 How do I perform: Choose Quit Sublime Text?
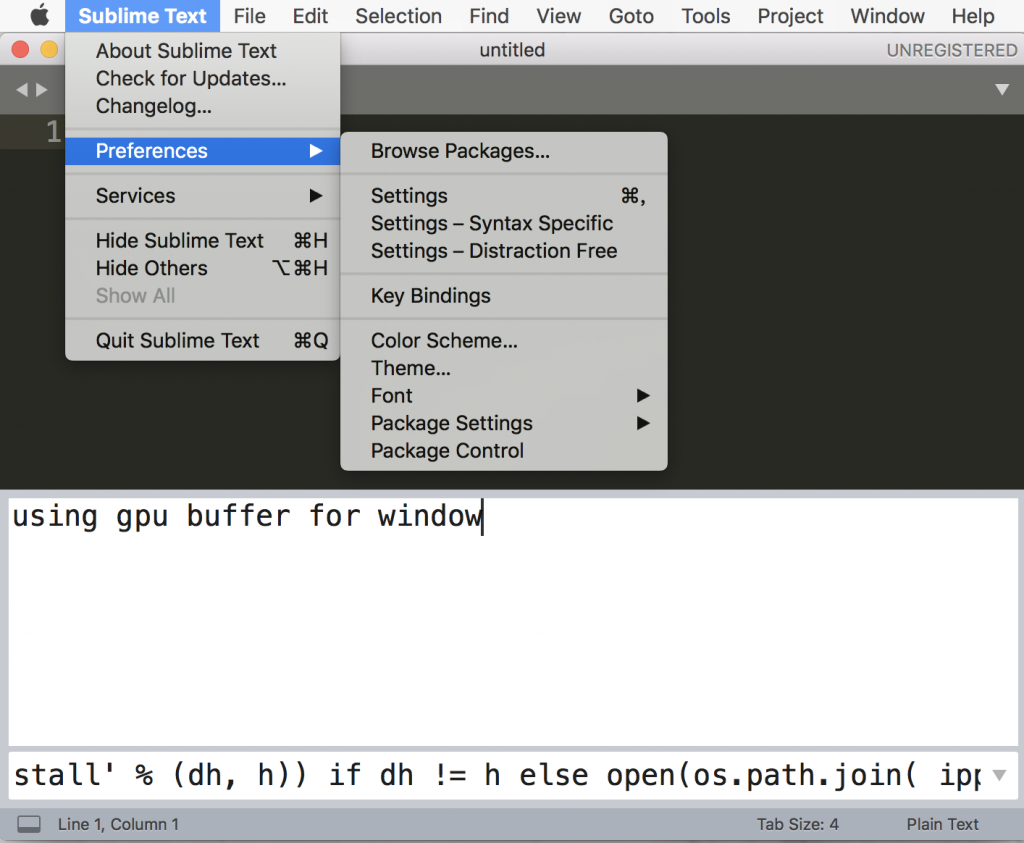click(202, 341)
